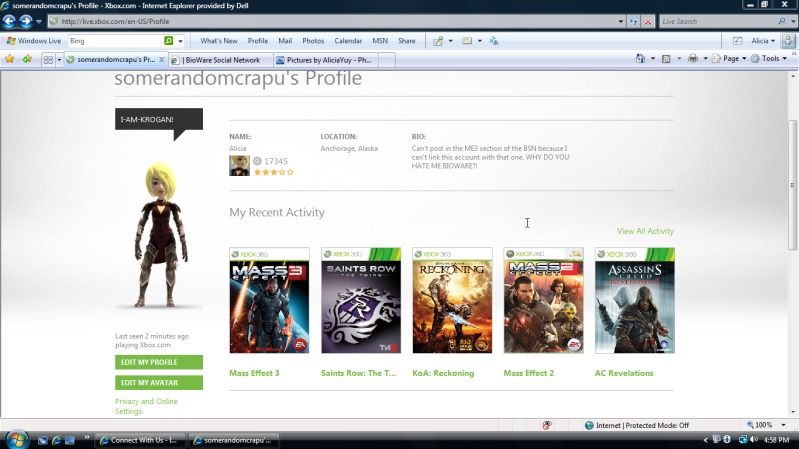Click the green Bing search button
Image resolution: width=799 pixels, height=449 pixels.
(169, 41)
